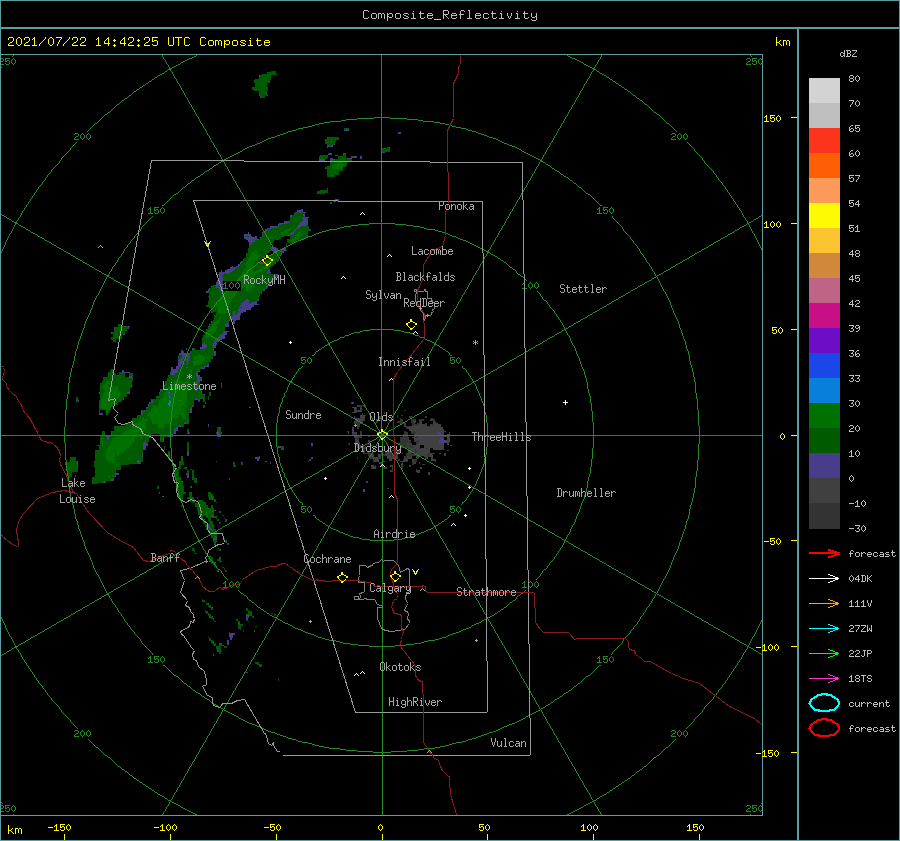Click the white 04DK arrow legend icon

[x=824, y=579]
